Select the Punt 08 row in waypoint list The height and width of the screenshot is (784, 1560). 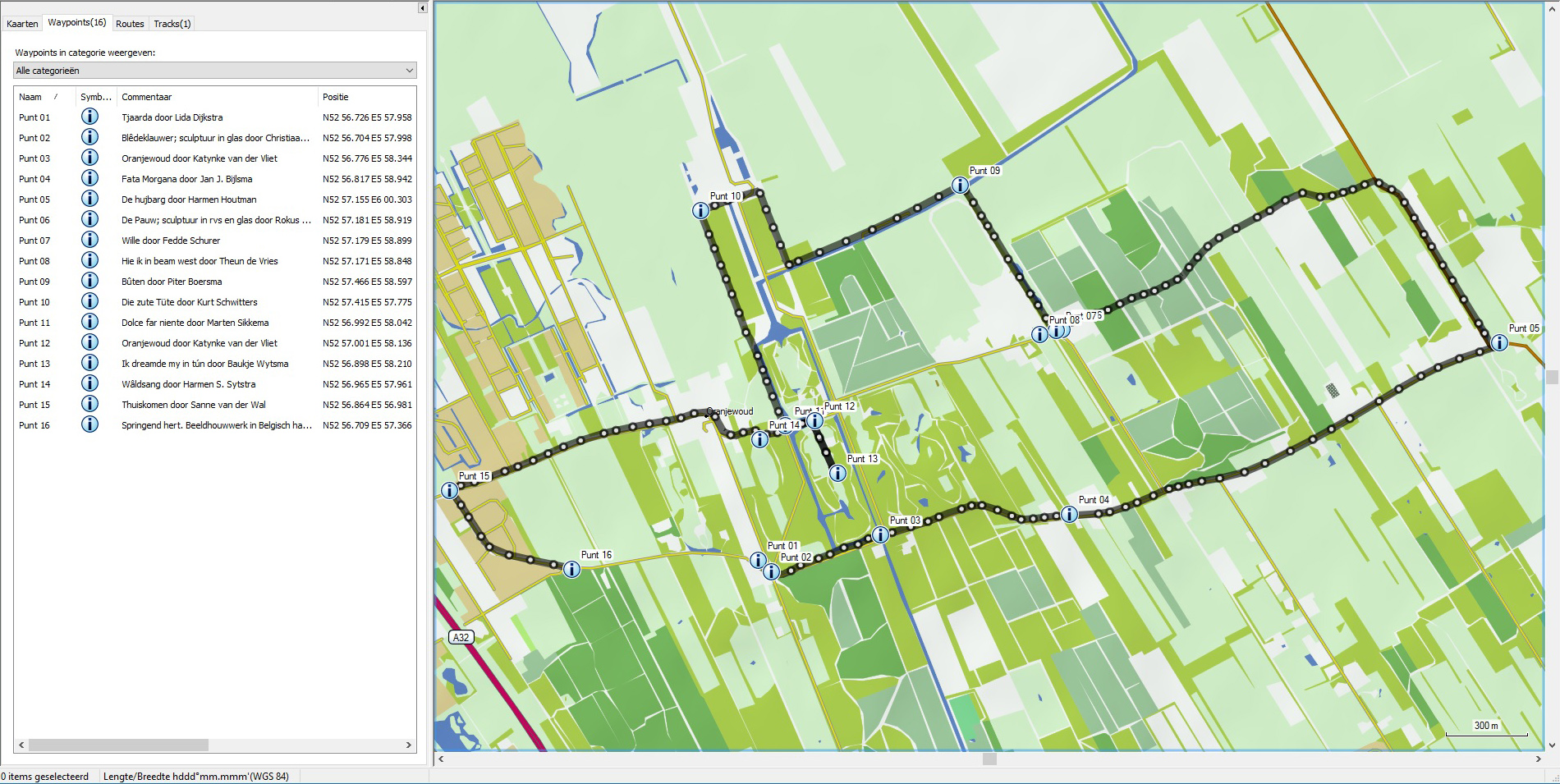click(x=34, y=261)
